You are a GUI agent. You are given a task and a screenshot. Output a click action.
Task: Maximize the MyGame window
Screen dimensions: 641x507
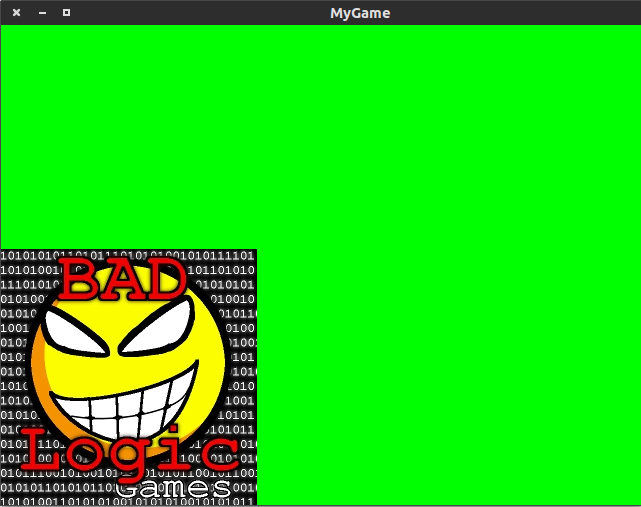[66, 13]
